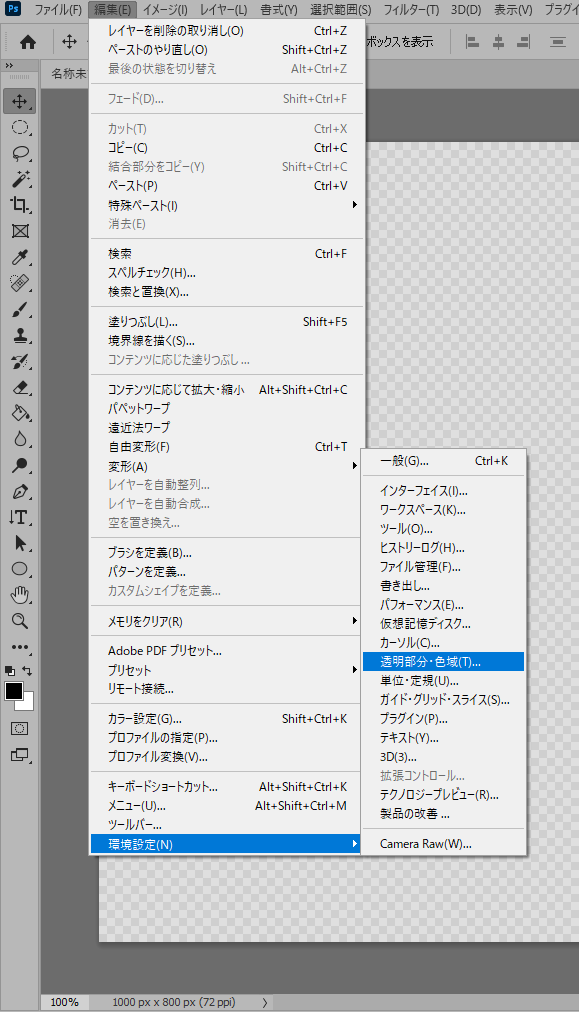This screenshot has width=579, height=1012.
Task: Click the align right edges icon
Action: click(x=524, y=42)
